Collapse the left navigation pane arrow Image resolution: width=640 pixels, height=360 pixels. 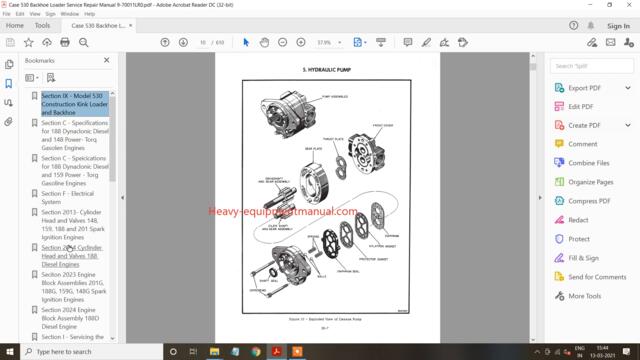click(122, 198)
